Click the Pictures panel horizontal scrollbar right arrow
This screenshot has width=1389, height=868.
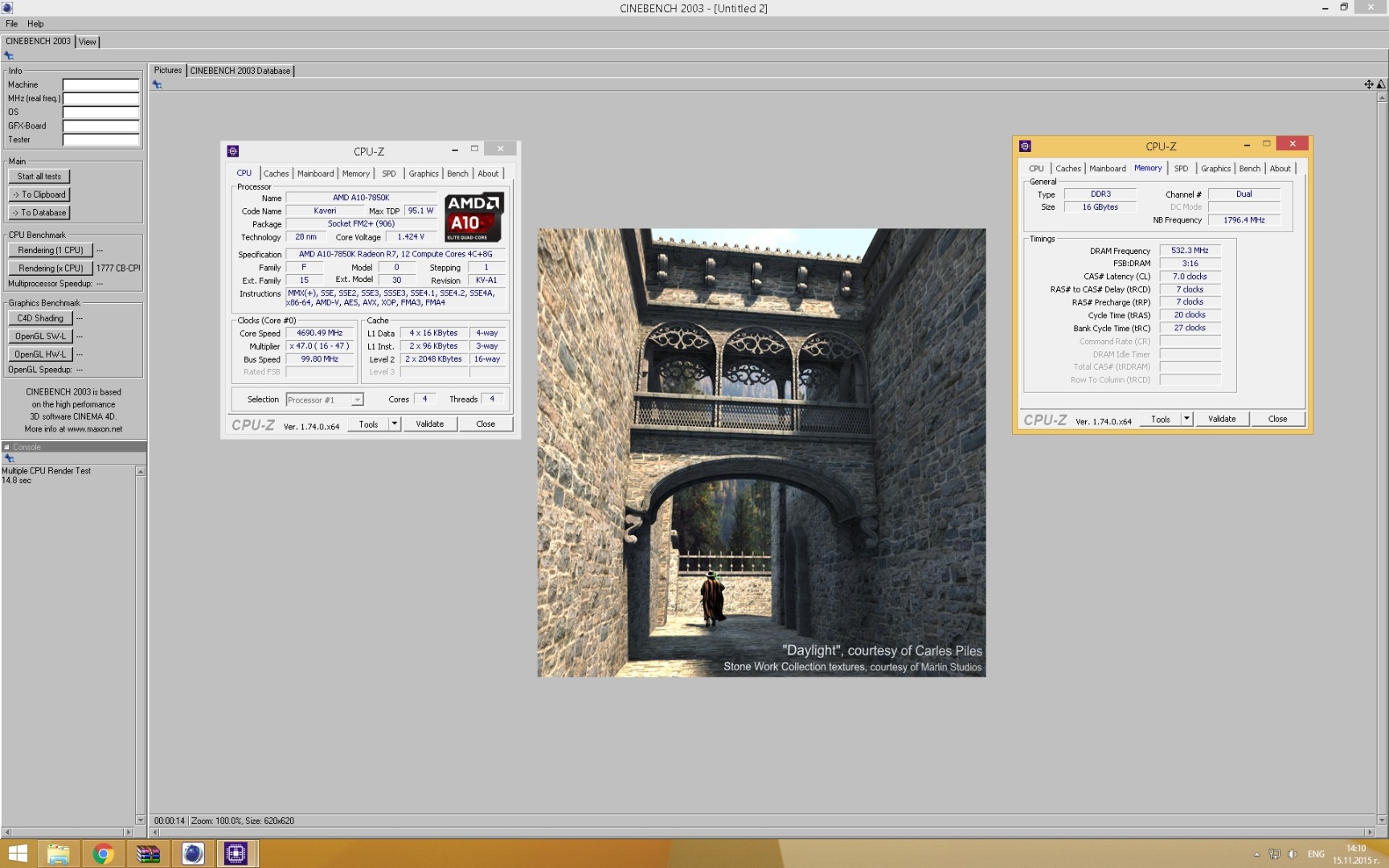click(1371, 832)
